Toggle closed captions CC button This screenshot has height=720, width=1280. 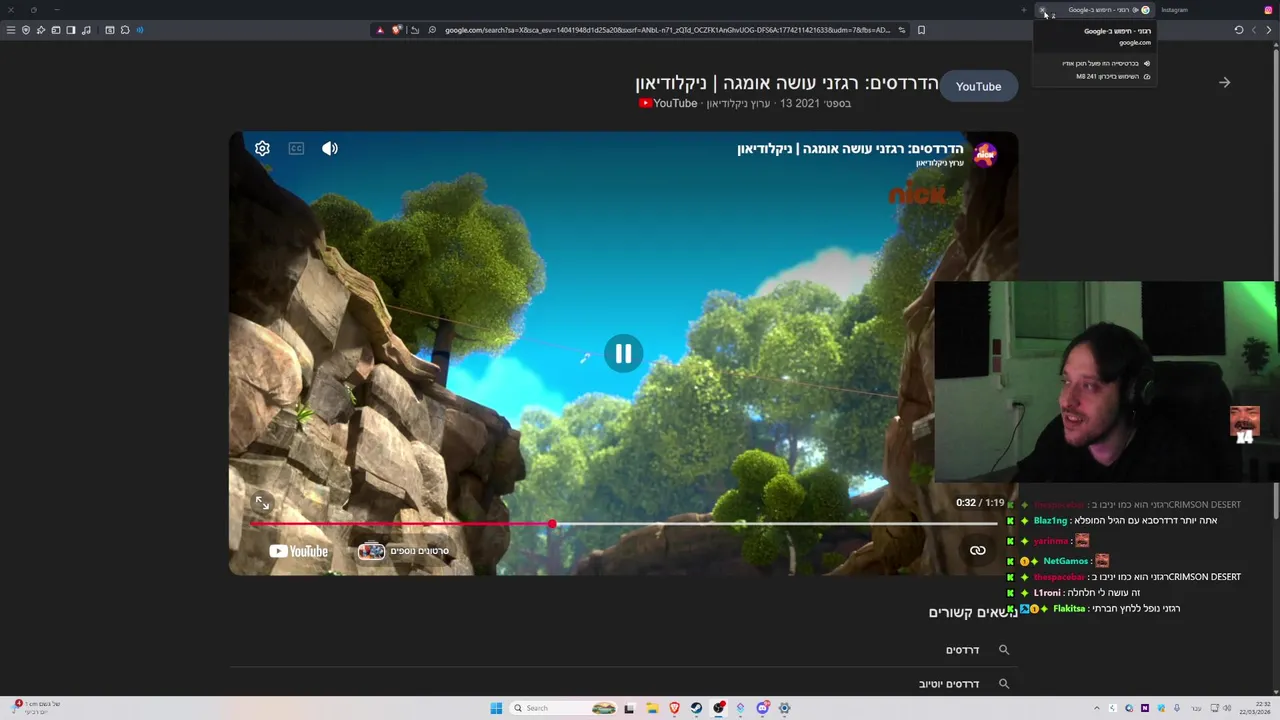point(296,148)
